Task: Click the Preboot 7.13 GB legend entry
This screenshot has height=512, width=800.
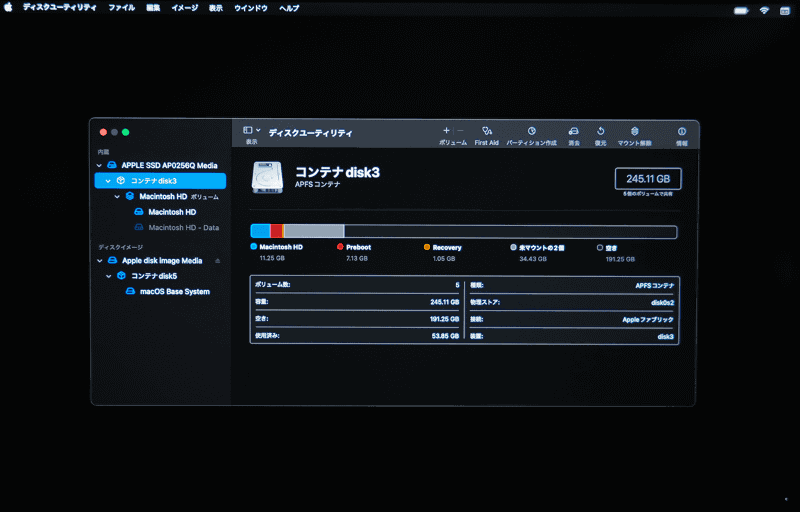Action: click(354, 252)
